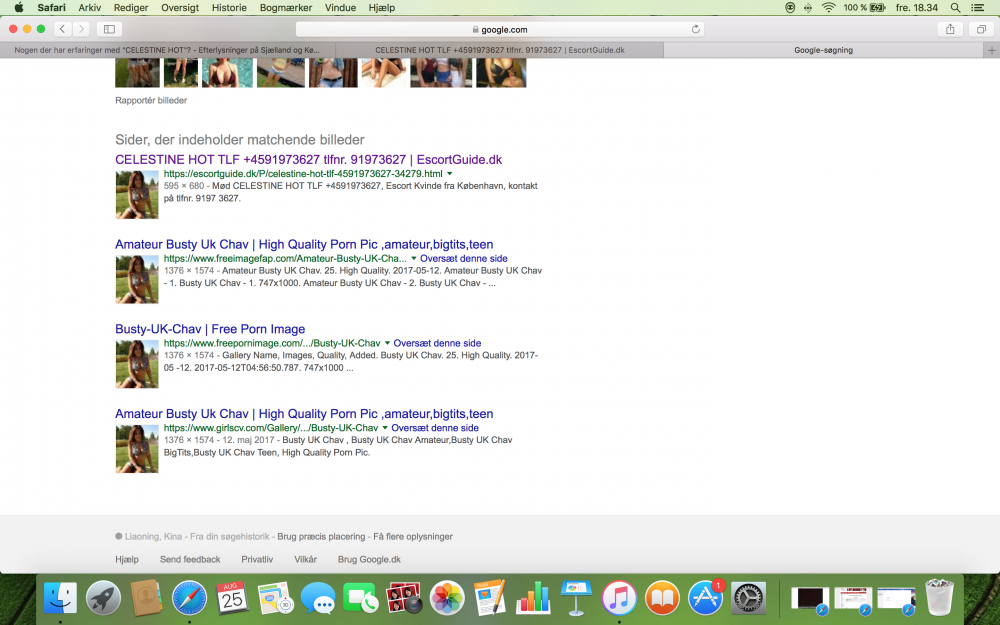Expand options arrow beside escortguide.dk URL
Image resolution: width=1000 pixels, height=625 pixels.
(450, 173)
